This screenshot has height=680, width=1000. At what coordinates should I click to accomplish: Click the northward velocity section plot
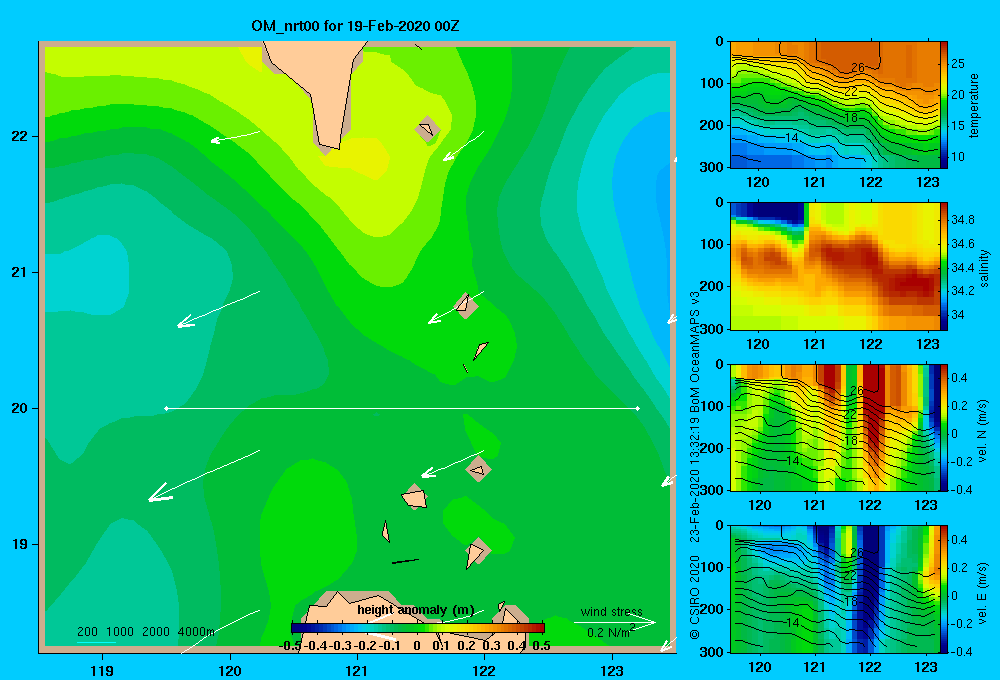[835, 427]
